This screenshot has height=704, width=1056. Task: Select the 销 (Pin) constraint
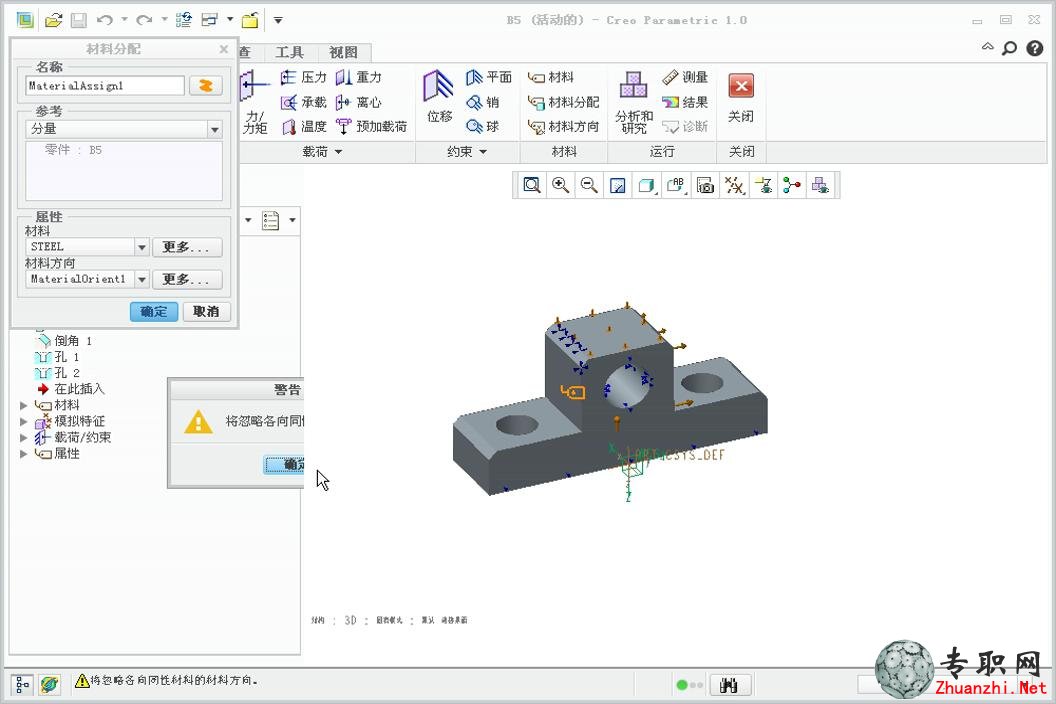[x=483, y=102]
